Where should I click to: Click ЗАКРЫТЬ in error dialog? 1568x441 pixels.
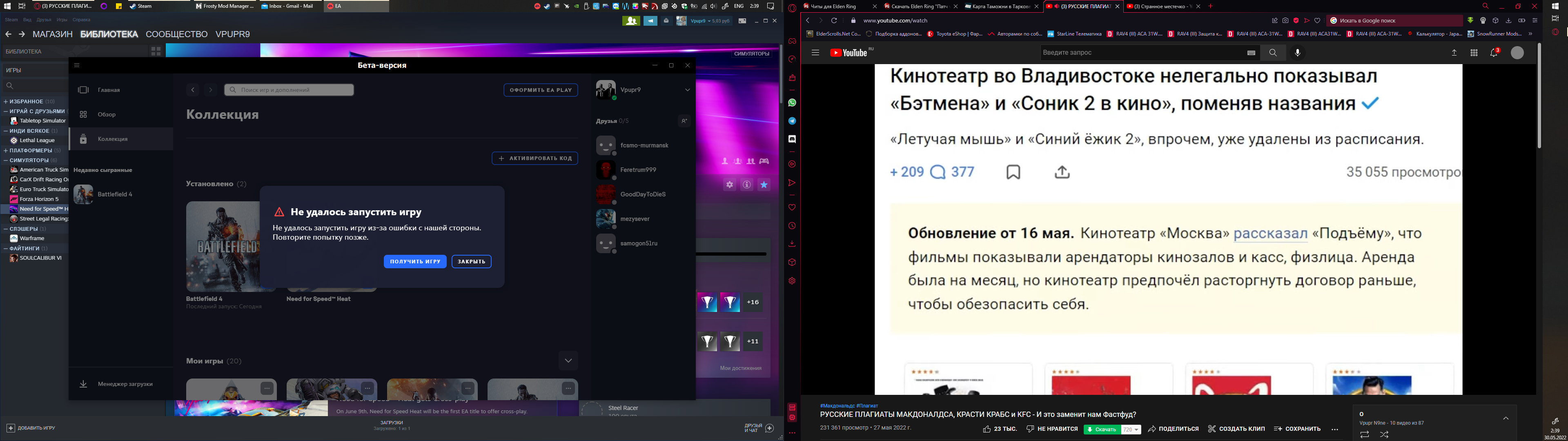click(472, 262)
